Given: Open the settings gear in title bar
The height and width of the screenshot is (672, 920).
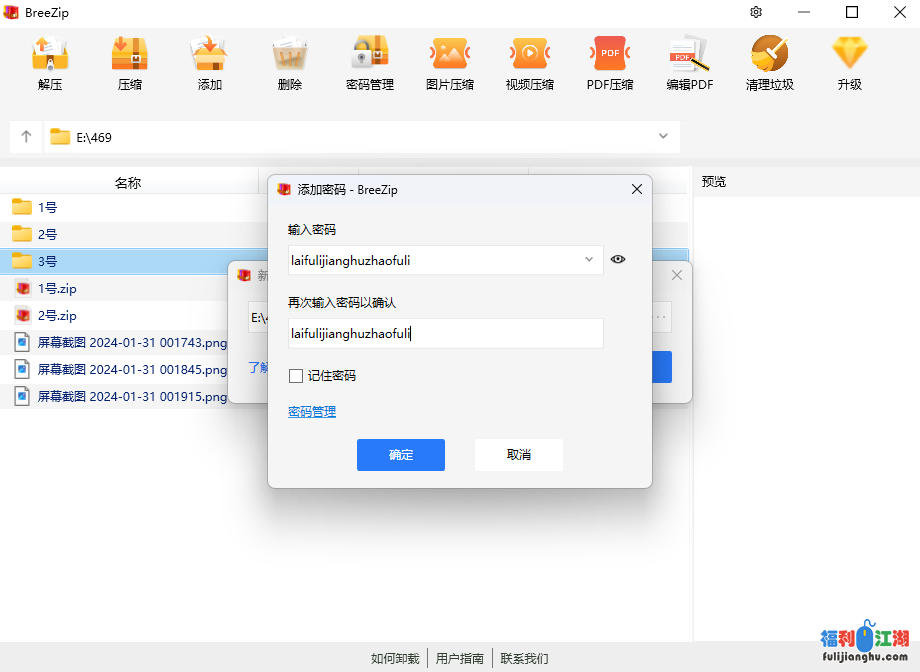Looking at the screenshot, I should pos(756,12).
